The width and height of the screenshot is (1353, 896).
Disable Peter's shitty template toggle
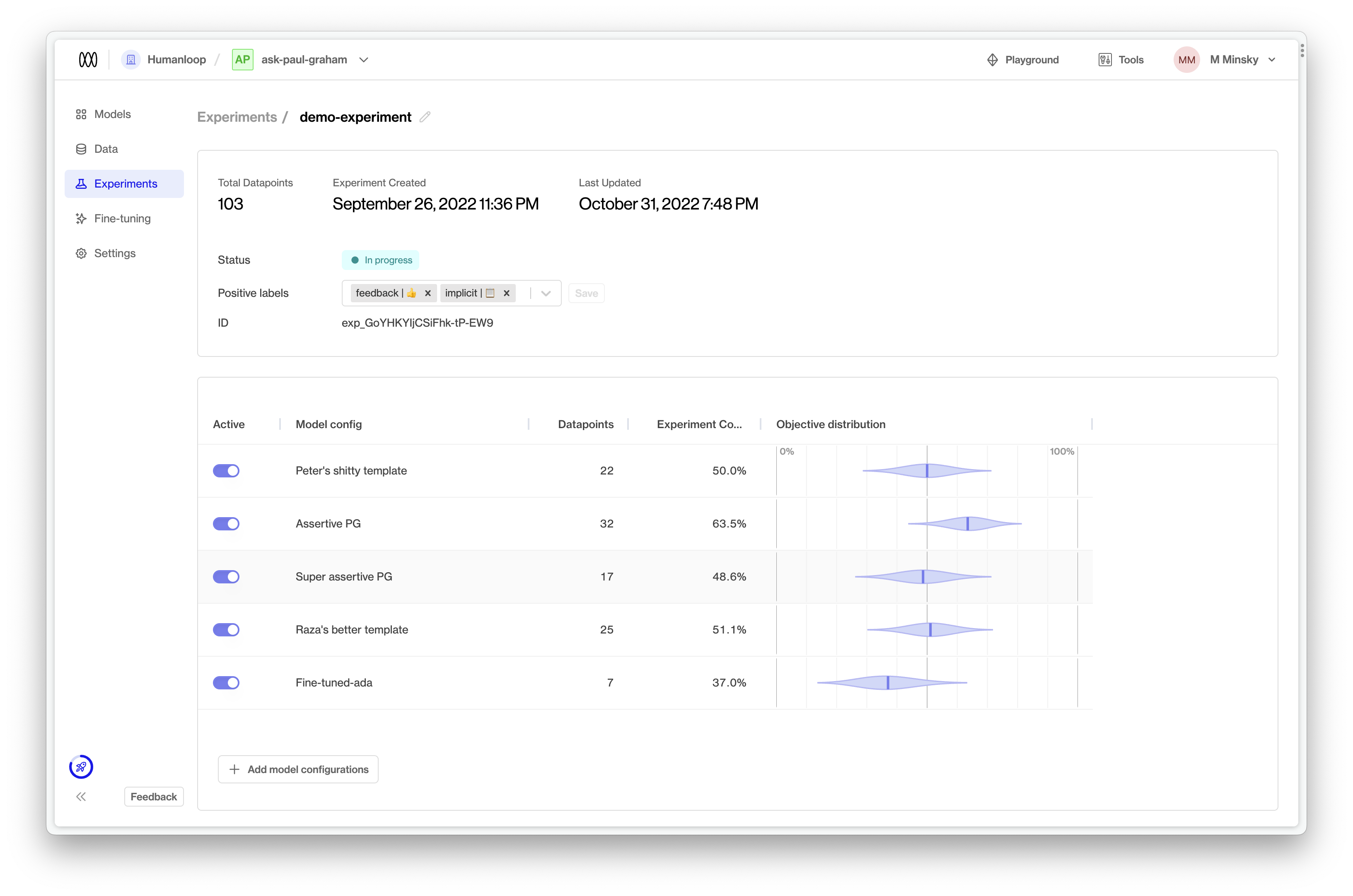[x=226, y=471]
